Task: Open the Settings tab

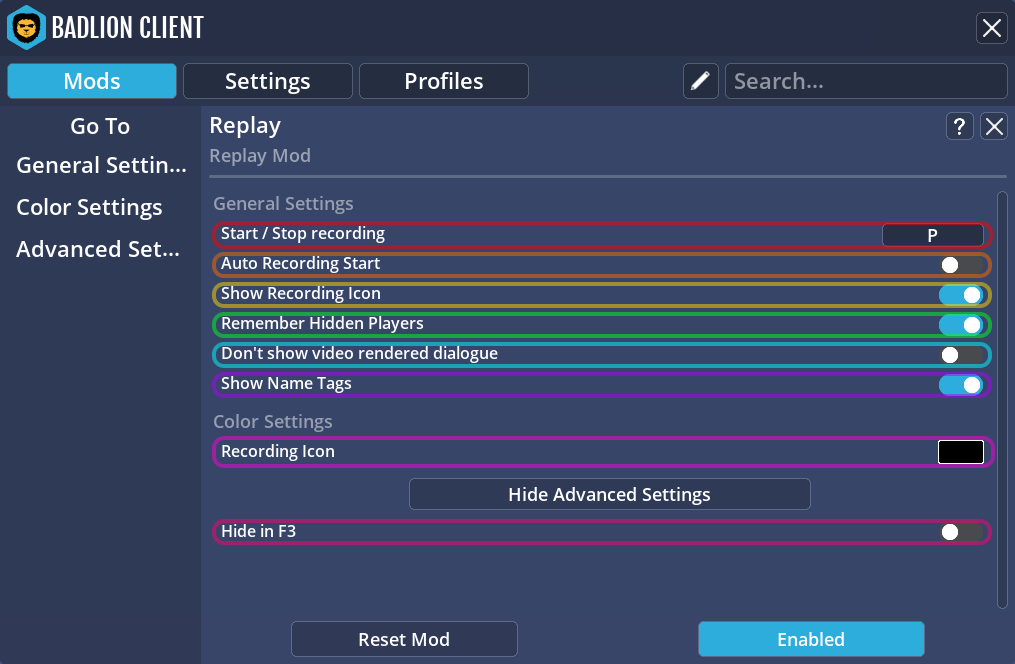Action: 267,81
